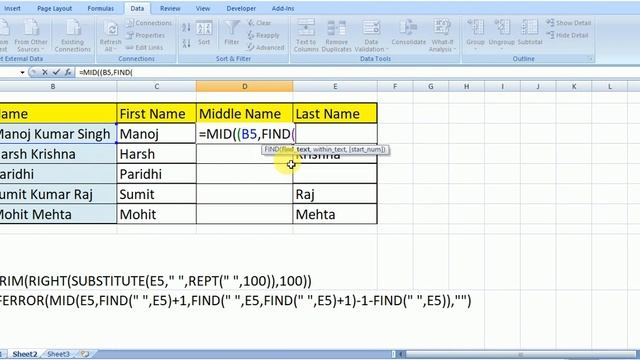Click Existing Connections icon
The height and width of the screenshot is (360, 640).
73,36
